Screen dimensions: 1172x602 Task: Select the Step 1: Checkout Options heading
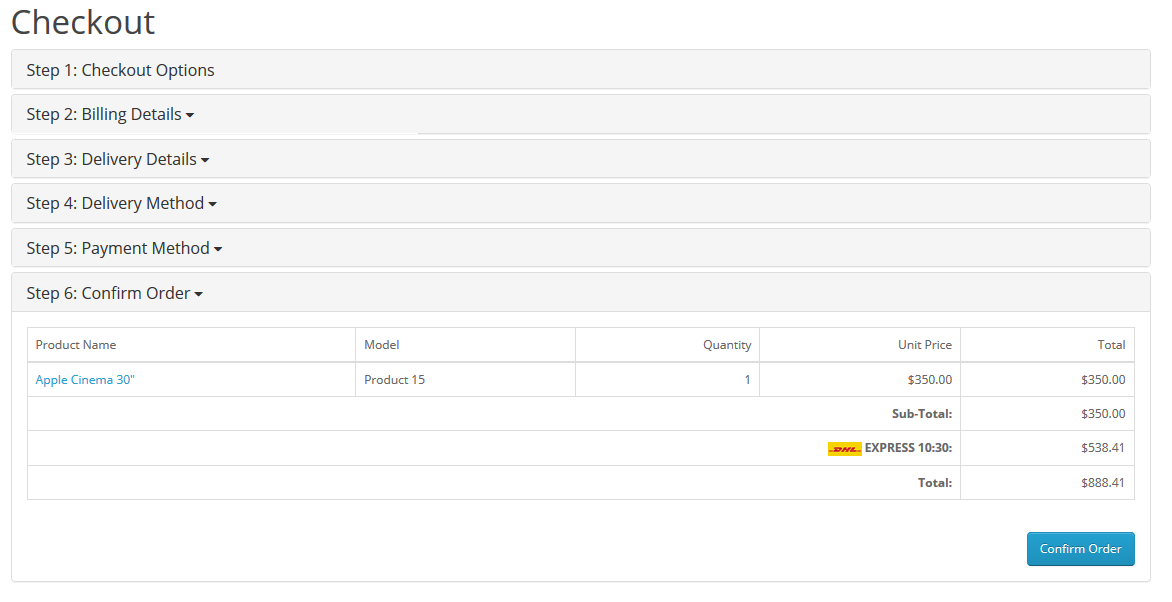click(120, 70)
